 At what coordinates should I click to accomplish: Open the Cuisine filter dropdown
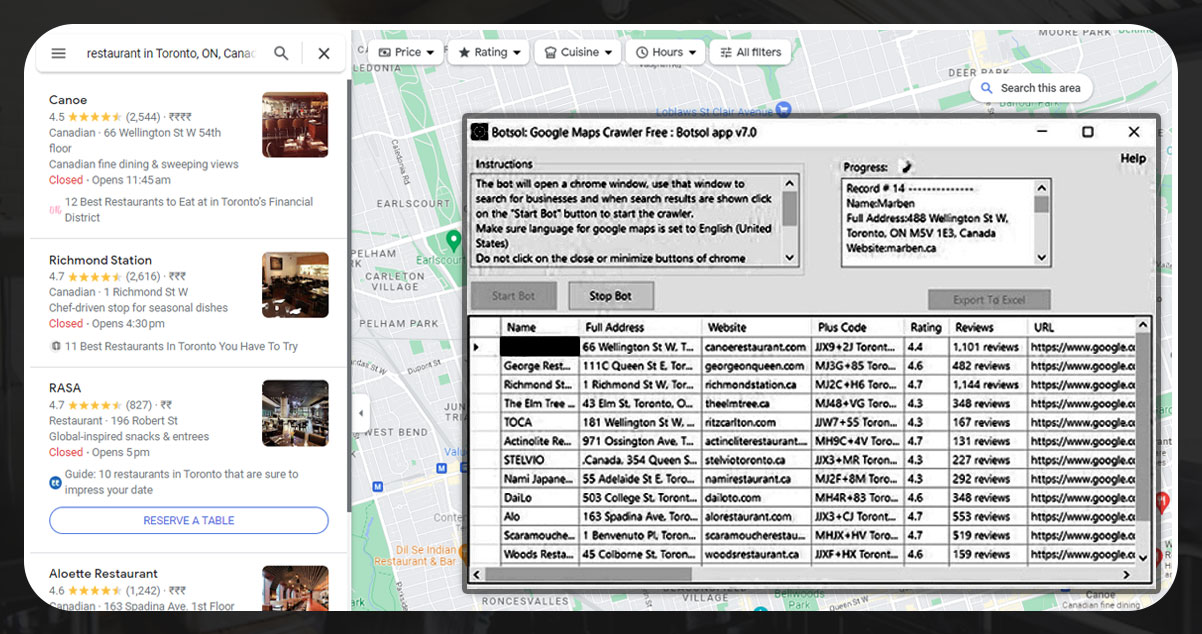click(x=578, y=52)
